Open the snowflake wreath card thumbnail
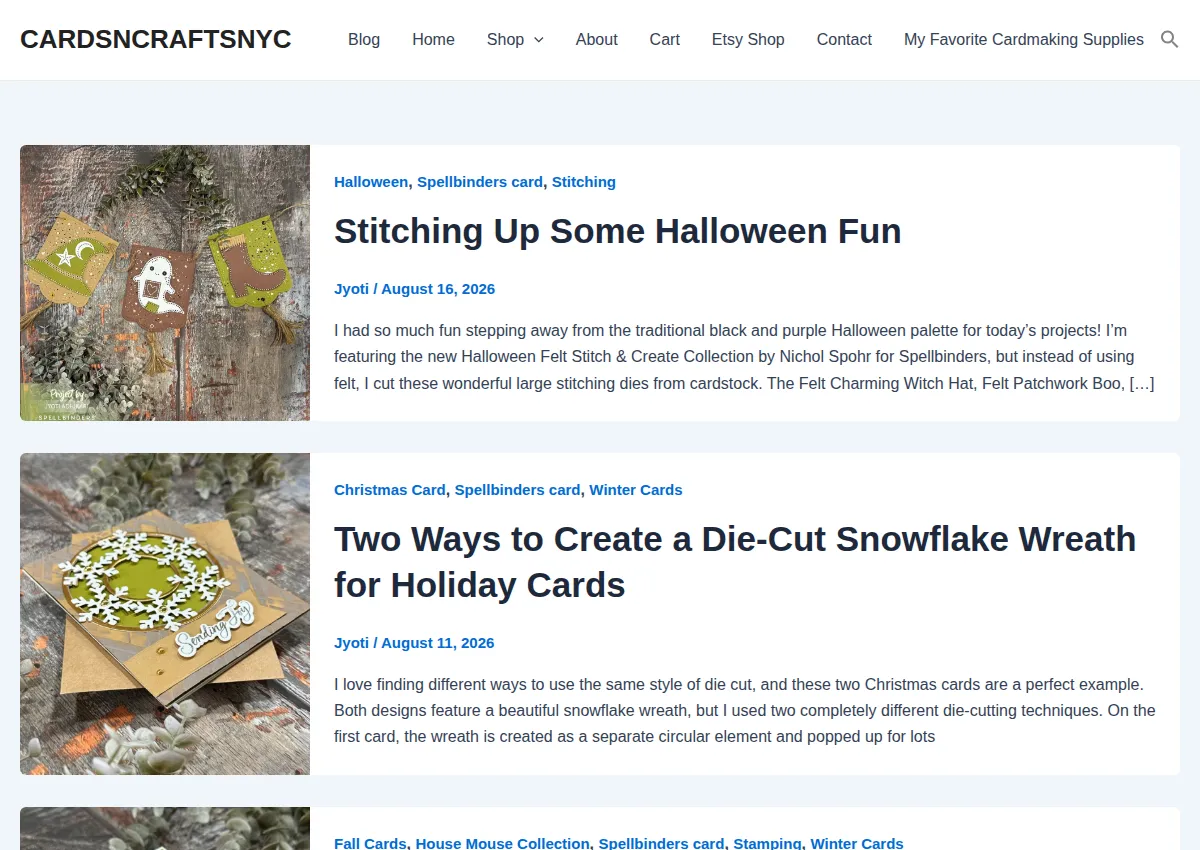Viewport: 1200px width, 850px height. tap(165, 614)
